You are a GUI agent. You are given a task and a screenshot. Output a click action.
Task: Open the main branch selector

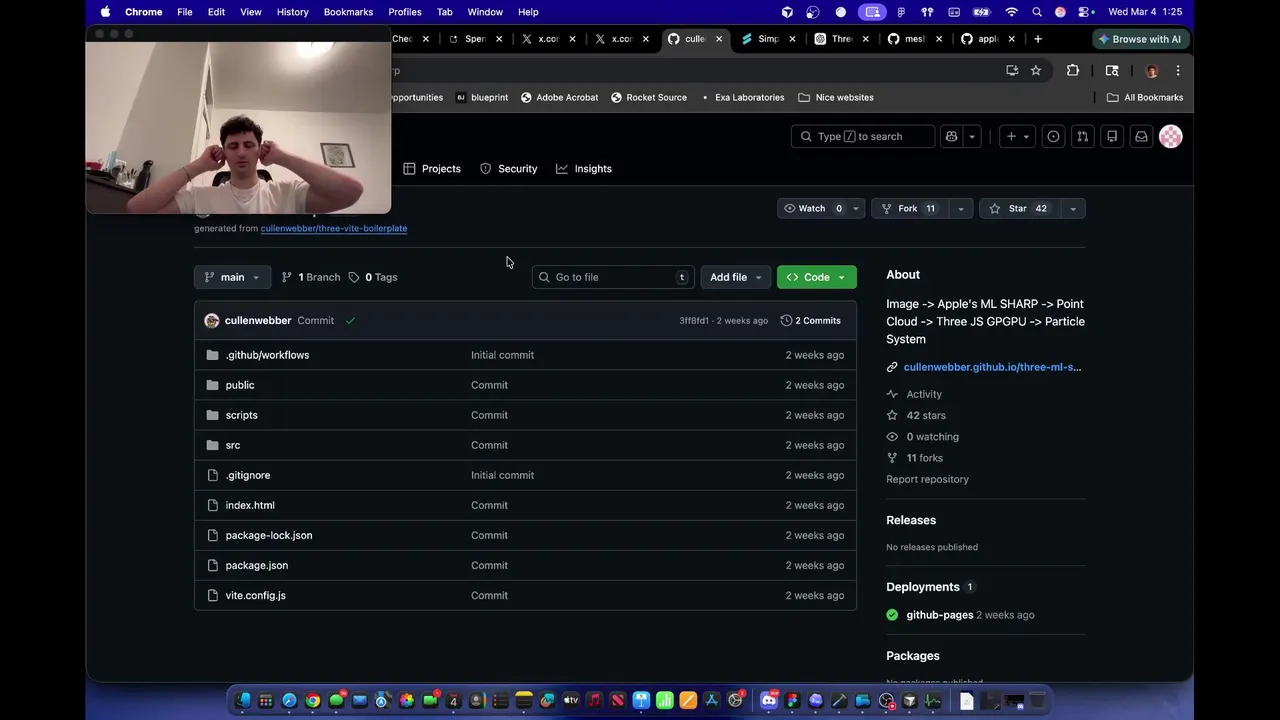[x=232, y=277]
